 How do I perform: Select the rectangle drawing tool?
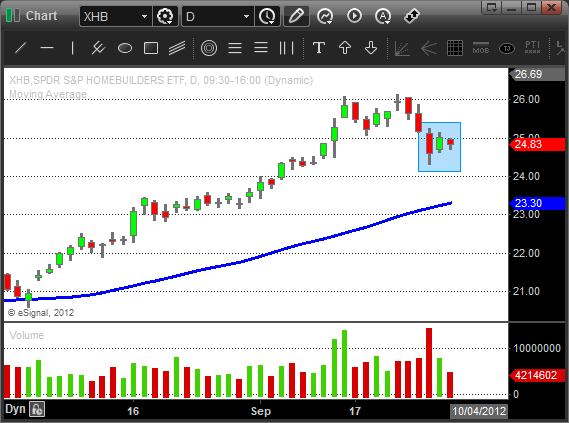(151, 48)
